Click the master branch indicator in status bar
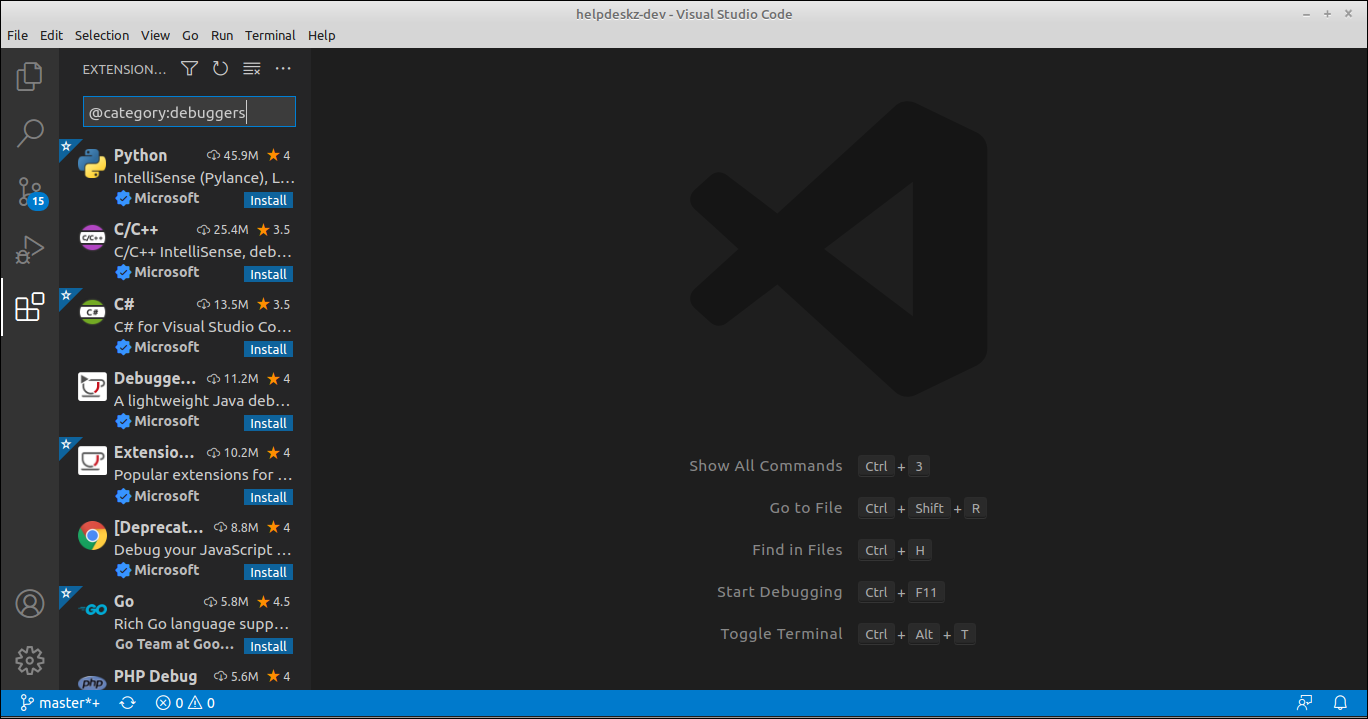 [60, 702]
